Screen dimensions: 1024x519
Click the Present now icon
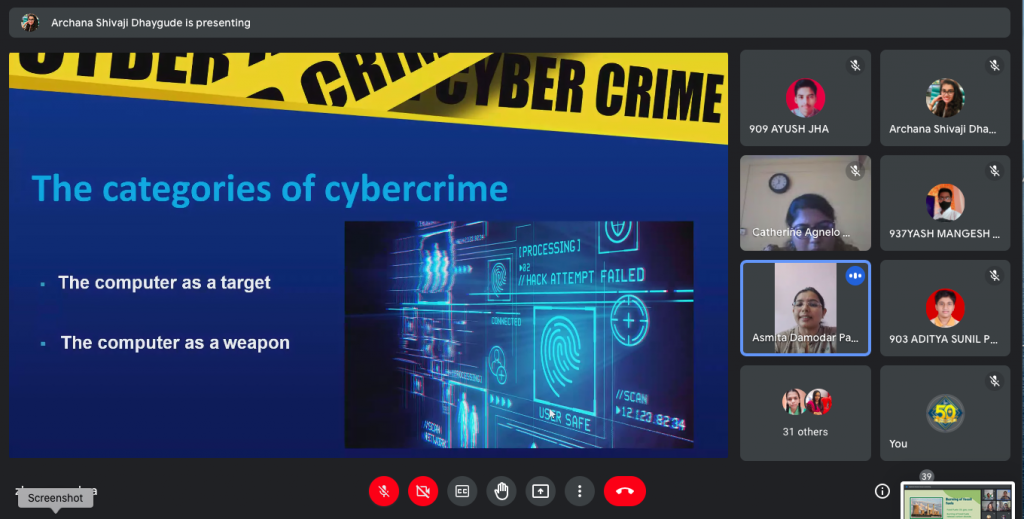click(x=540, y=491)
